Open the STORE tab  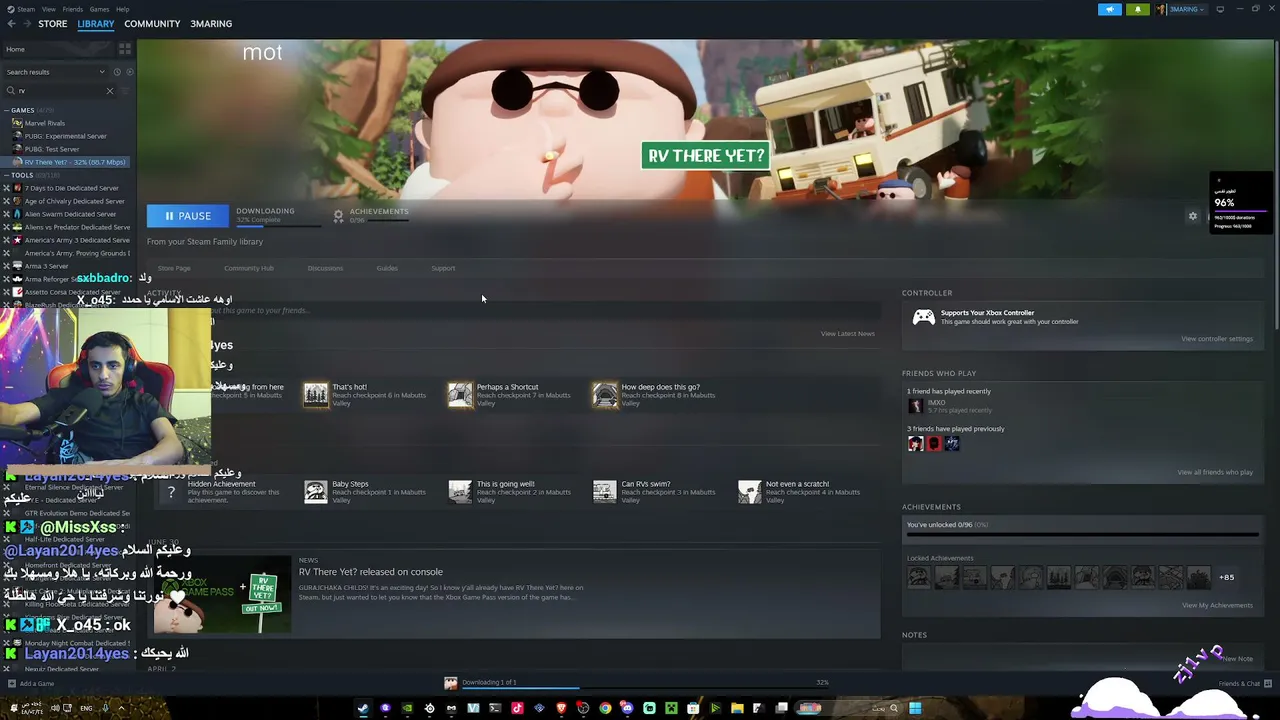53,24
